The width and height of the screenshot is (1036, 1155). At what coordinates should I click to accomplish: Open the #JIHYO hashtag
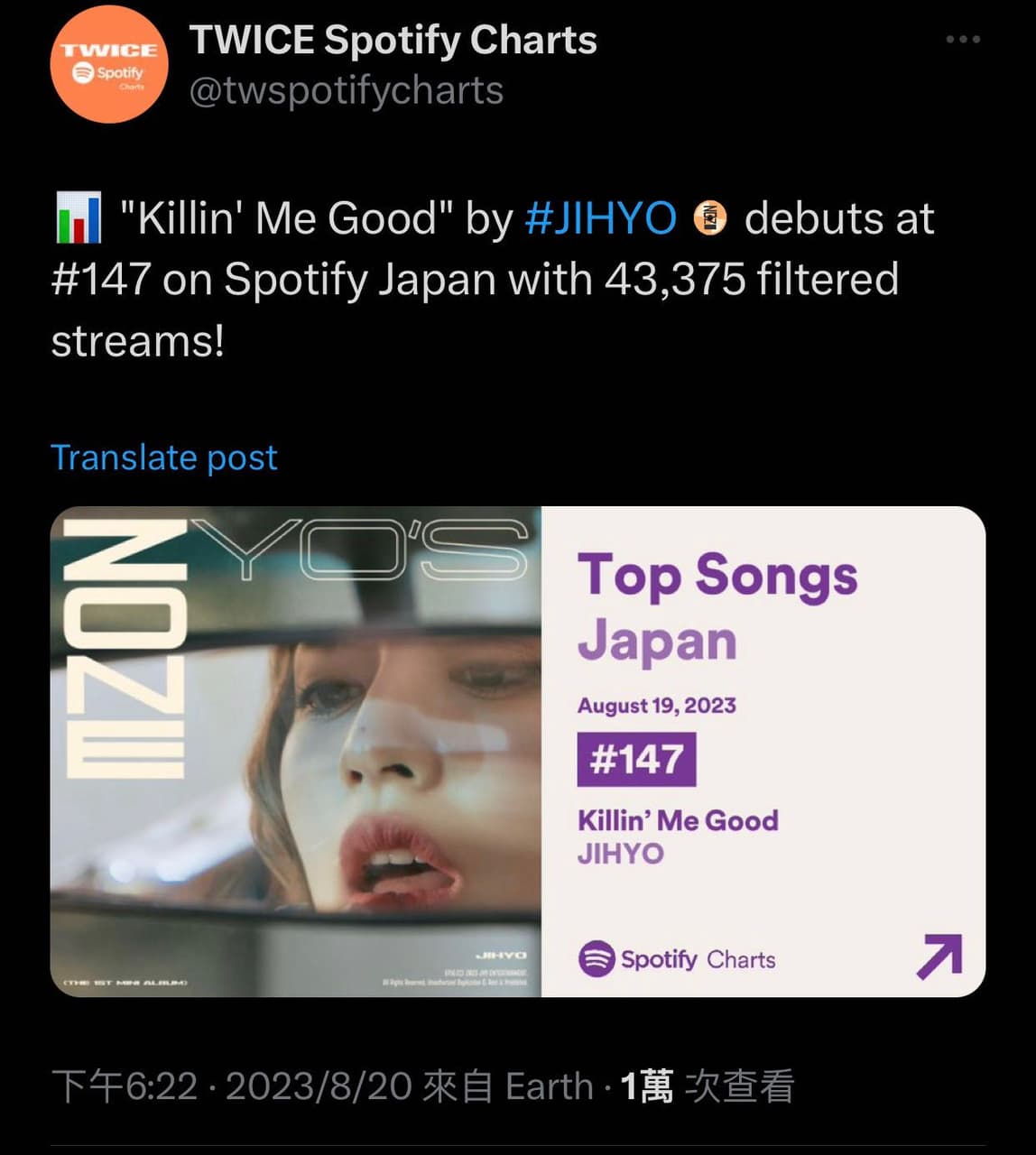[x=600, y=218]
